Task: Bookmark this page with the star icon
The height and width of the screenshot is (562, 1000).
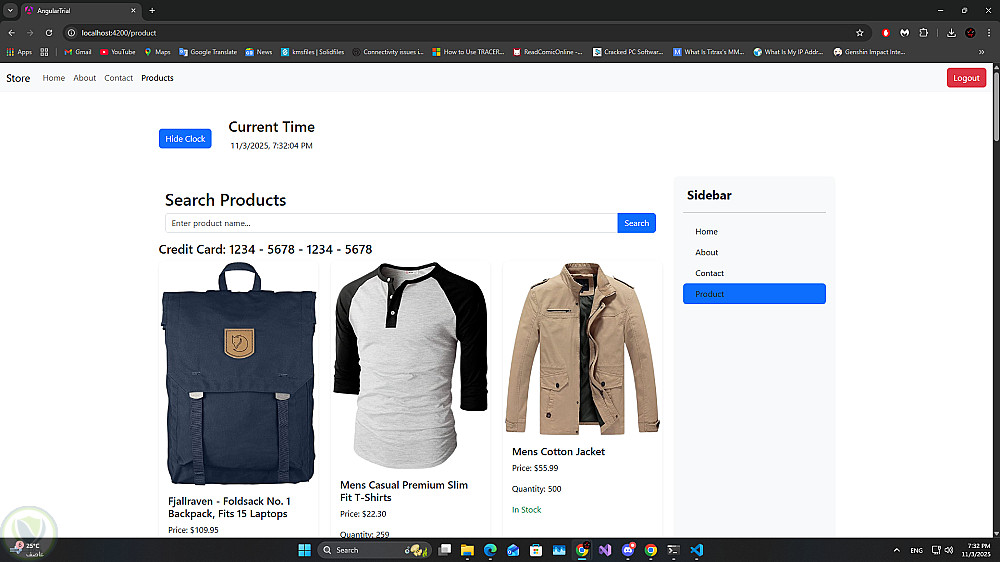Action: pyautogui.click(x=860, y=33)
